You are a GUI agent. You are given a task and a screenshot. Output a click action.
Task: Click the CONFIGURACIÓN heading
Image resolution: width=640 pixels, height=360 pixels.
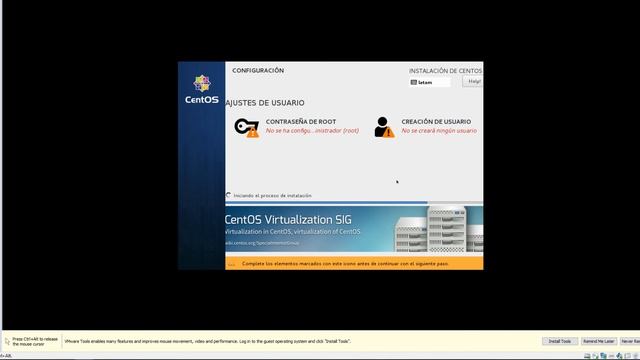click(258, 70)
